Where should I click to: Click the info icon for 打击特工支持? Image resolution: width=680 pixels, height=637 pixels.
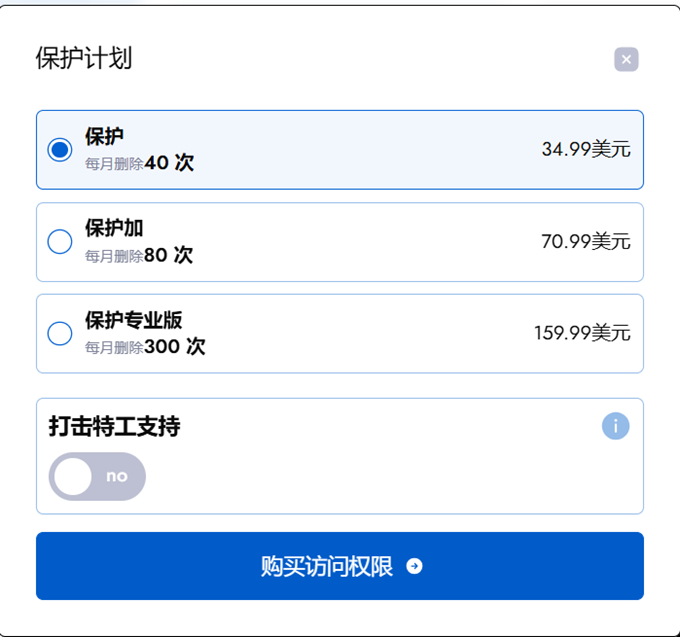(x=616, y=426)
